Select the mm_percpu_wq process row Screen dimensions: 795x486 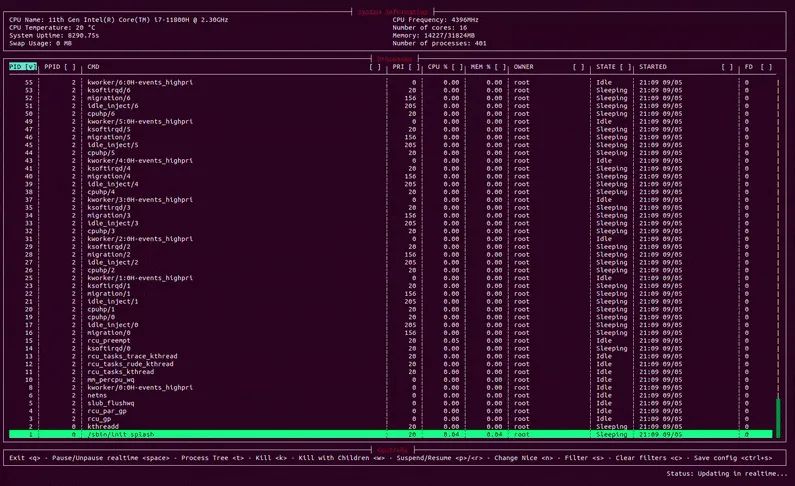pyautogui.click(x=390, y=380)
